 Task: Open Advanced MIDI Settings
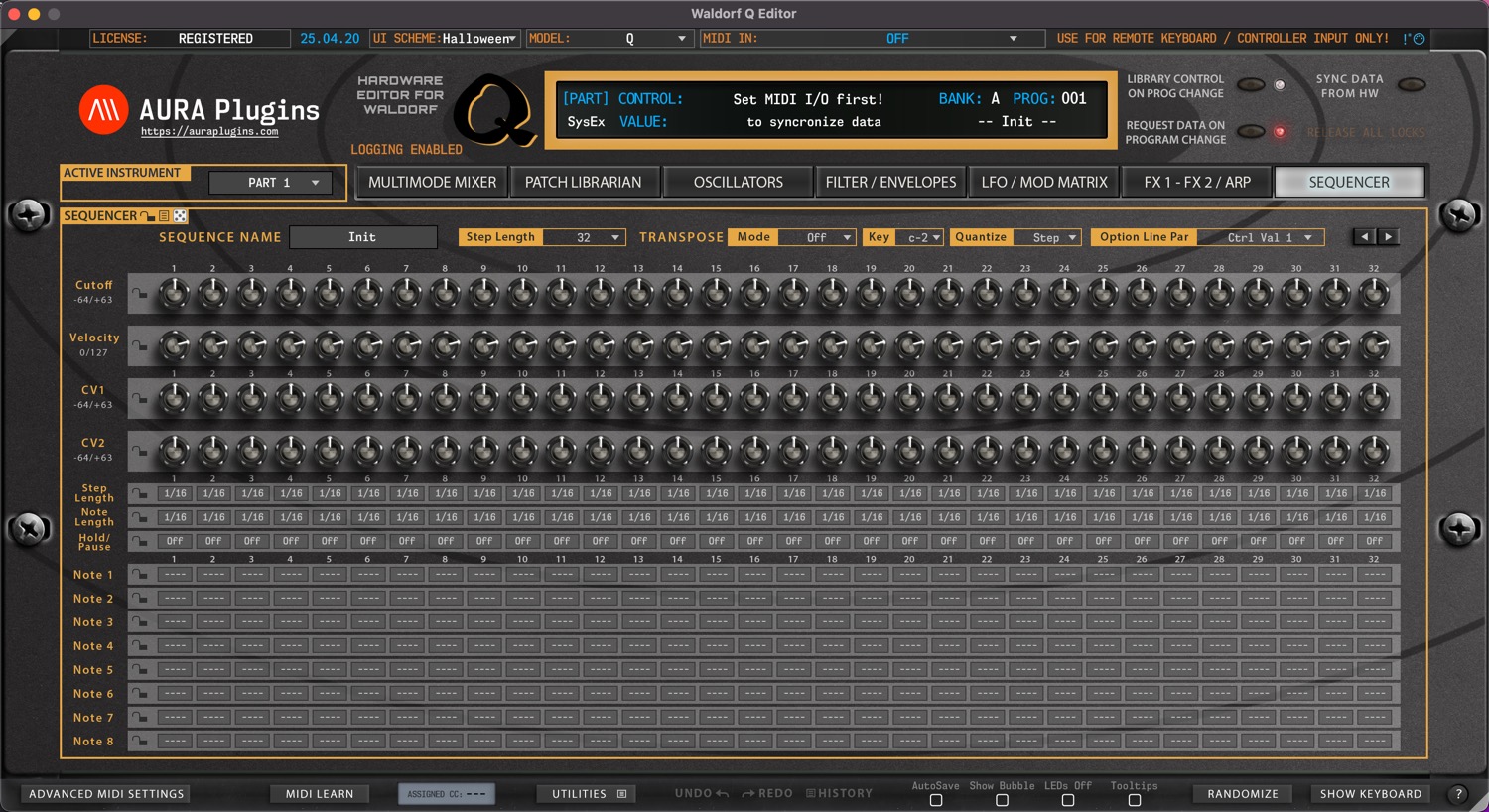(106, 794)
